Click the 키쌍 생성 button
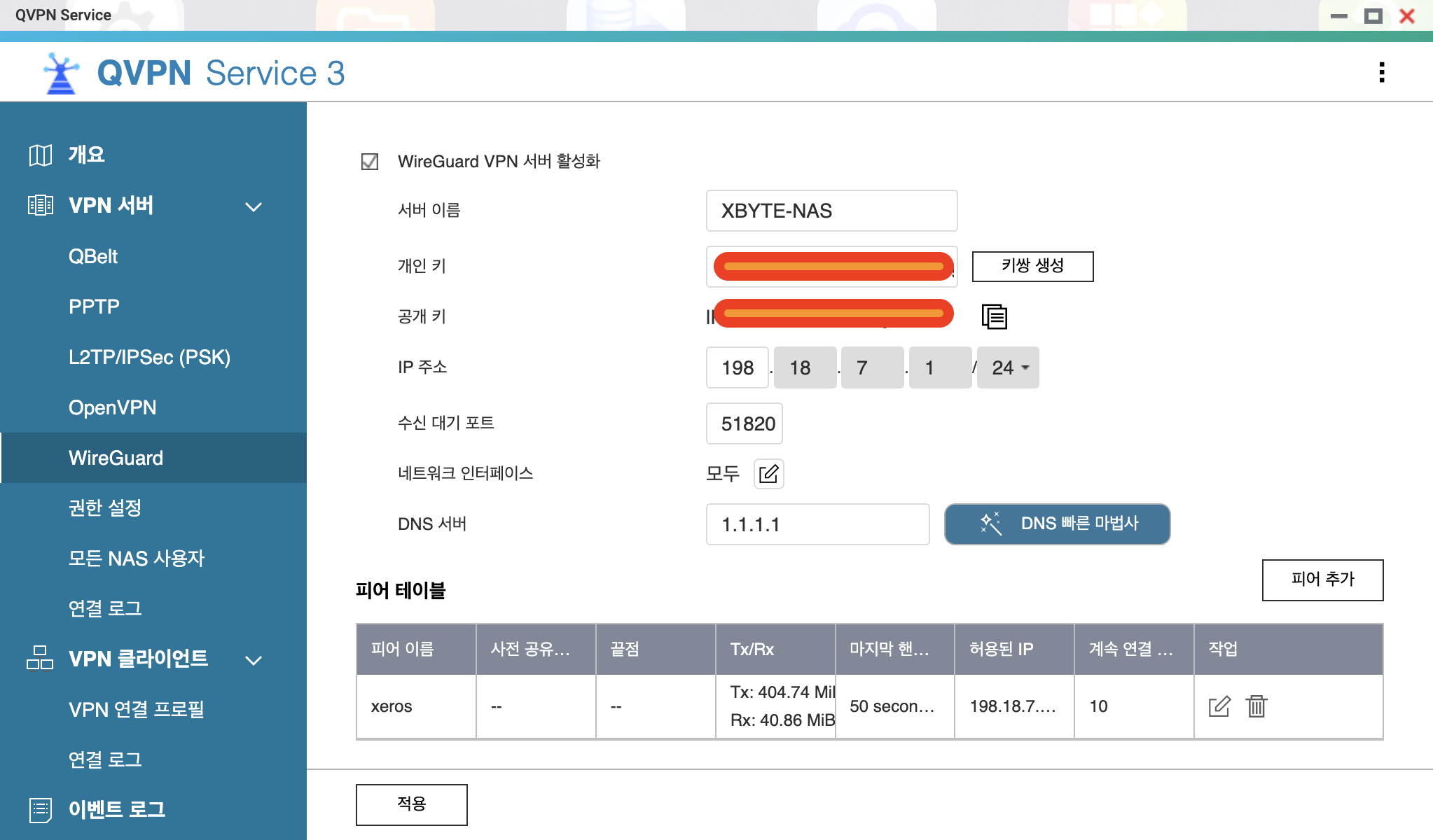The image size is (1433, 840). click(x=1032, y=266)
